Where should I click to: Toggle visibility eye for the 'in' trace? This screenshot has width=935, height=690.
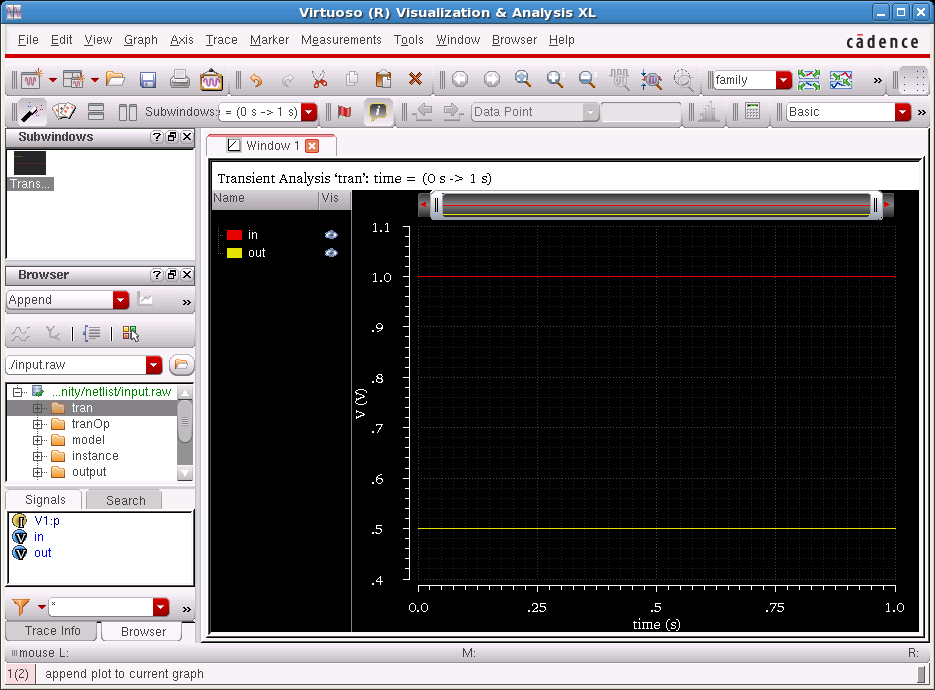pyautogui.click(x=331, y=235)
